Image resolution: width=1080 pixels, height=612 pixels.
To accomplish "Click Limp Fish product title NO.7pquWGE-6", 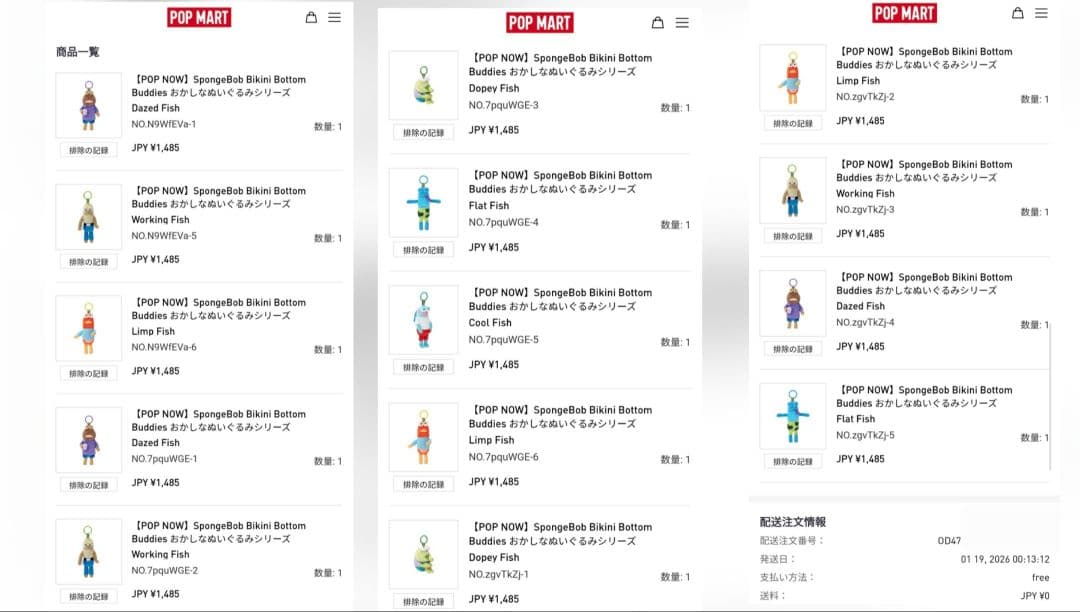I will [491, 440].
